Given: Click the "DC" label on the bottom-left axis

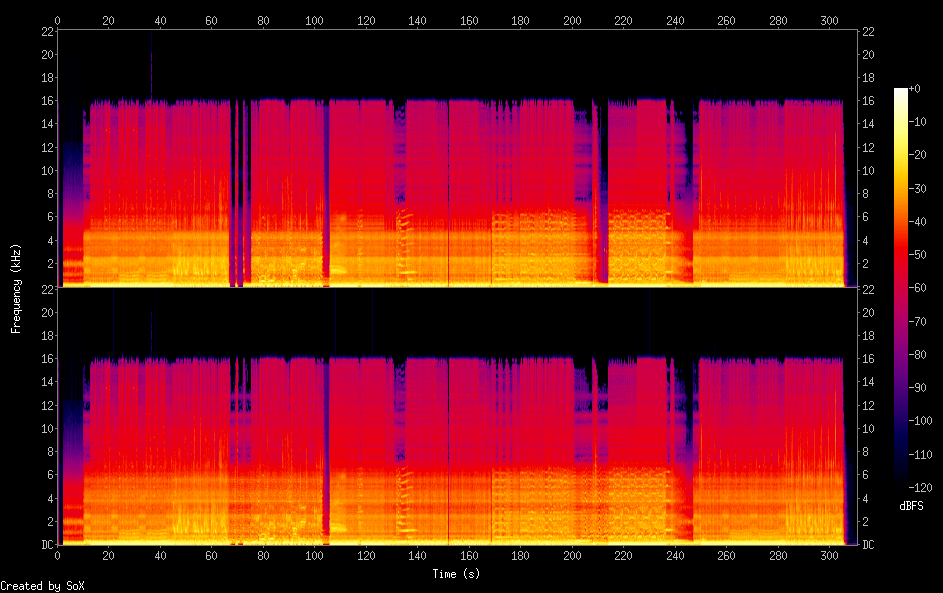Looking at the screenshot, I should (x=47, y=545).
